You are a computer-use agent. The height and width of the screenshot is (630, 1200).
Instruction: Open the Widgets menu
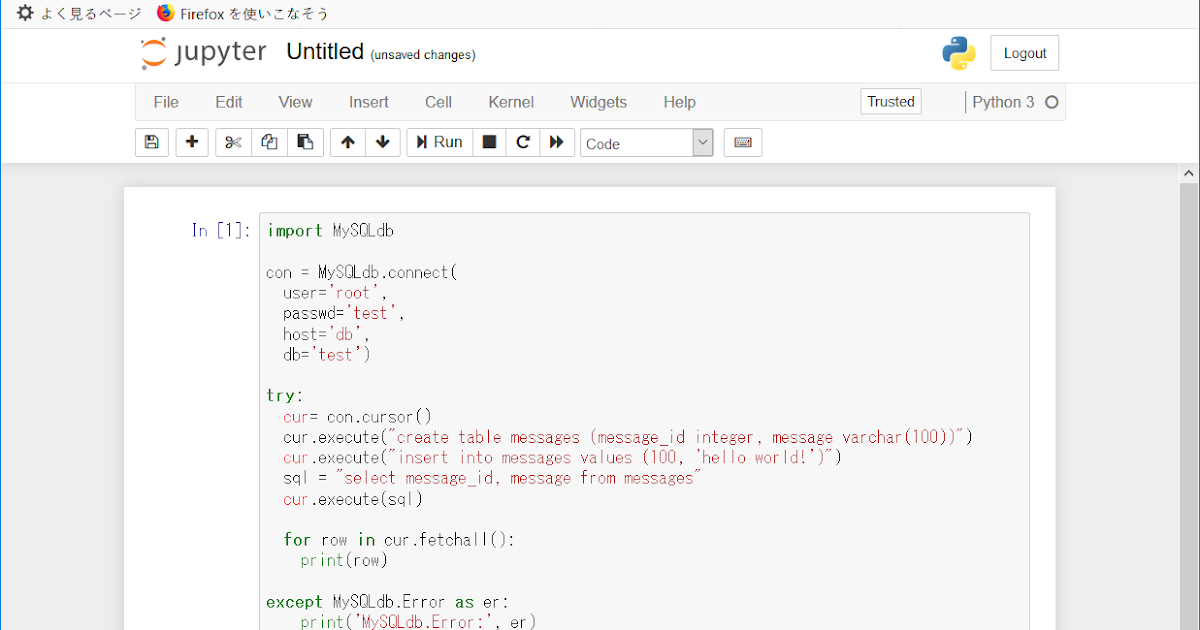coord(598,102)
